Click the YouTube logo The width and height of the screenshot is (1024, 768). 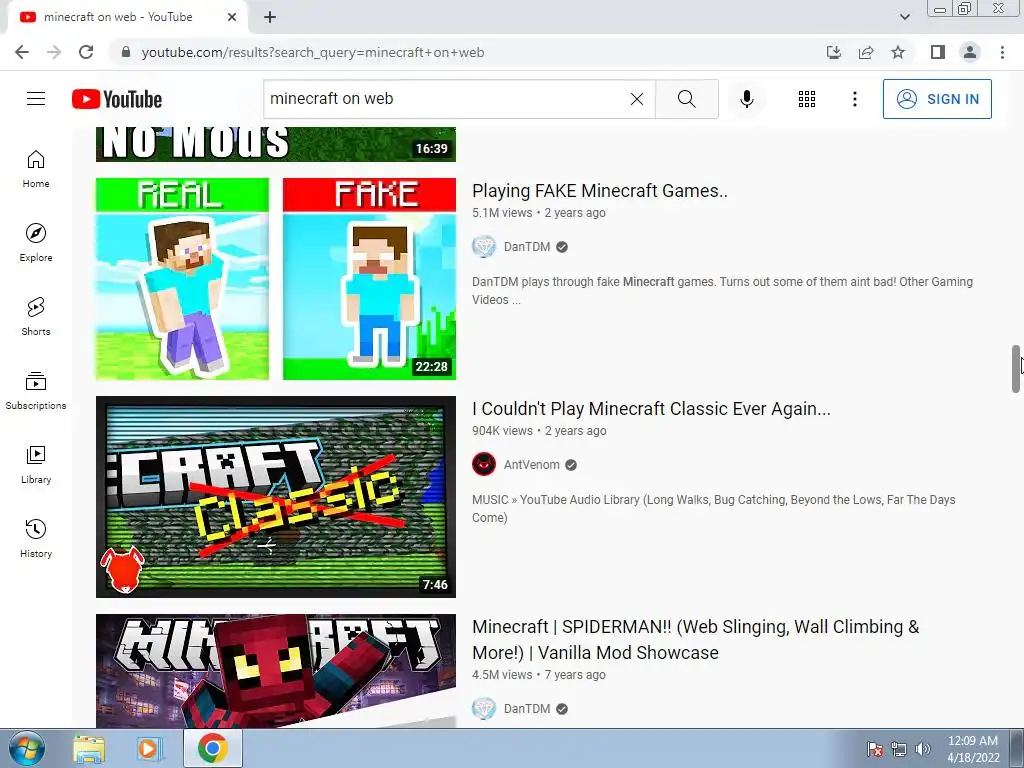117,99
